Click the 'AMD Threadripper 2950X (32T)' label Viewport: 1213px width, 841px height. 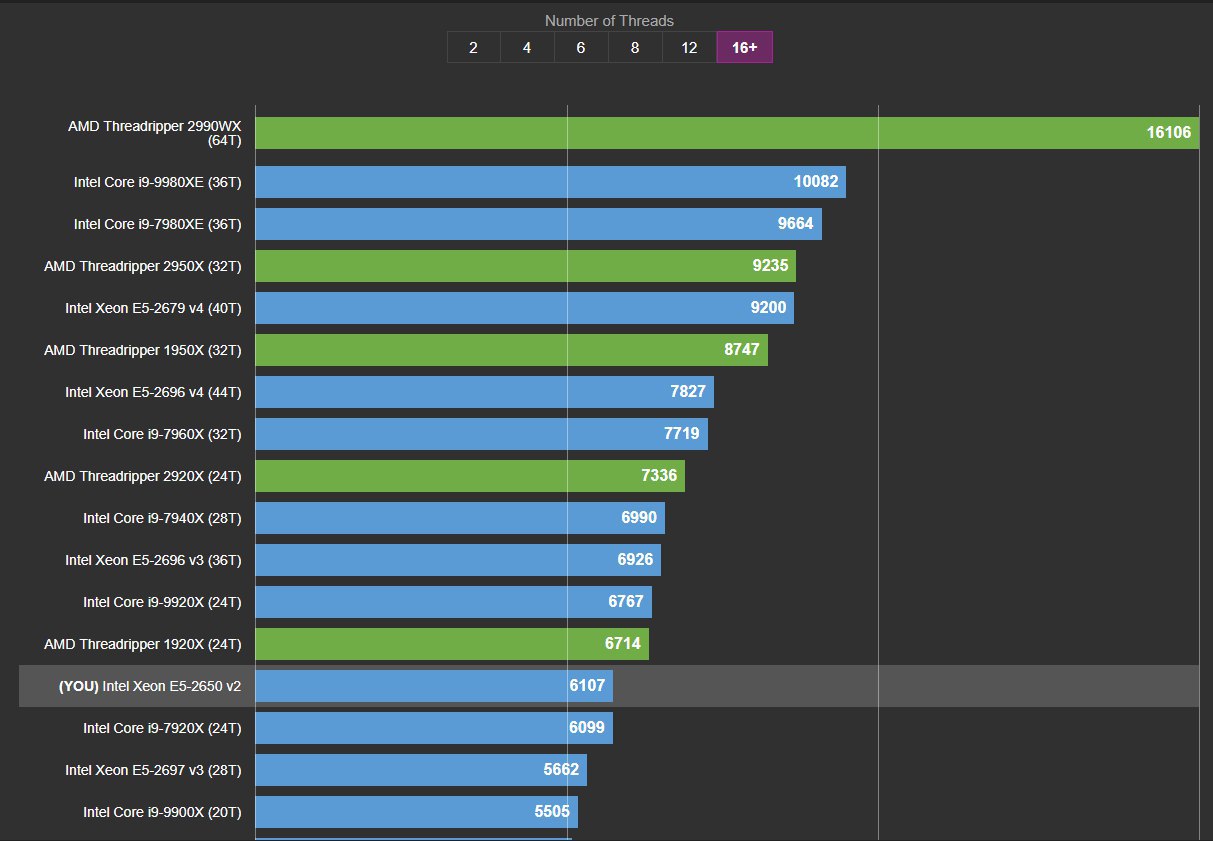[x=143, y=266]
